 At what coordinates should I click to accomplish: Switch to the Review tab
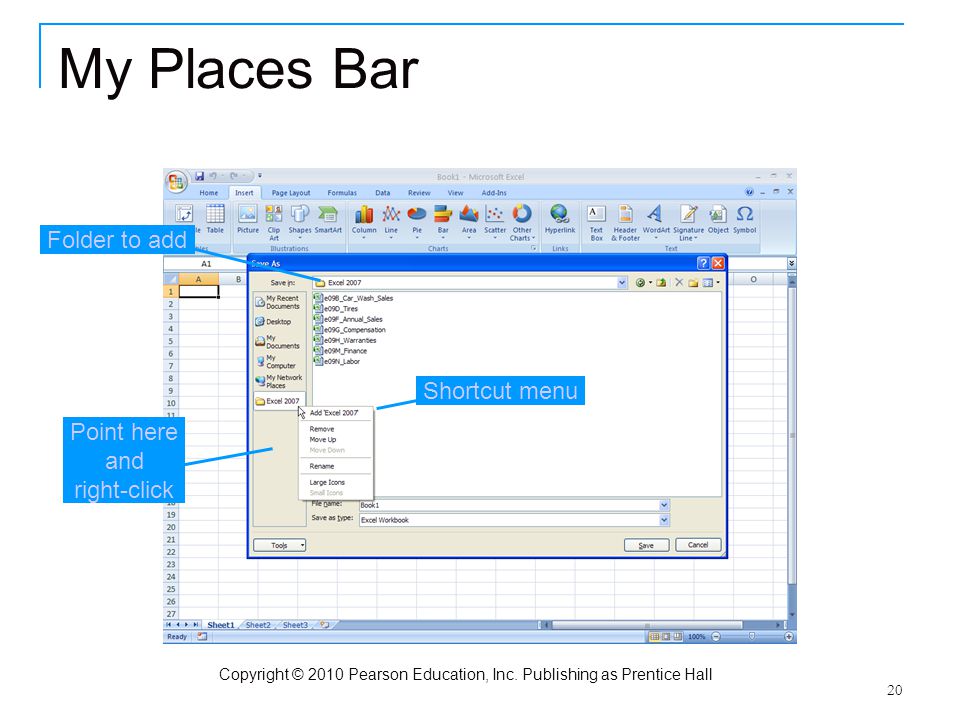point(419,192)
